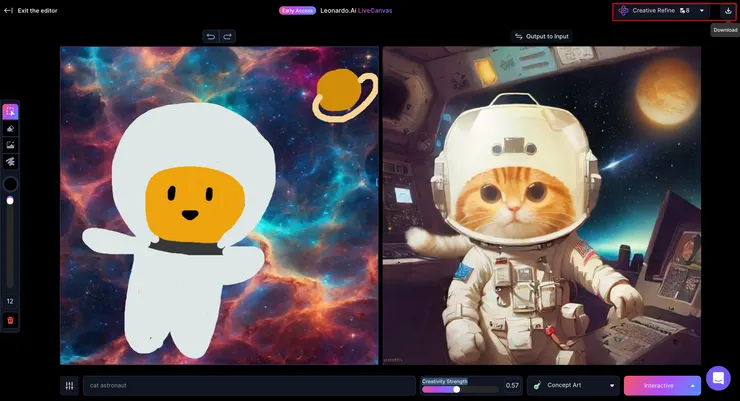Open the Concept Art style dropdown
Image resolution: width=740 pixels, height=401 pixels.
(x=573, y=385)
